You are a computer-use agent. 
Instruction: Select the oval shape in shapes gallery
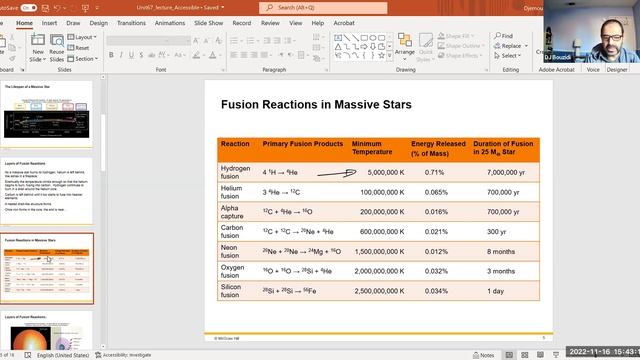[373, 38]
